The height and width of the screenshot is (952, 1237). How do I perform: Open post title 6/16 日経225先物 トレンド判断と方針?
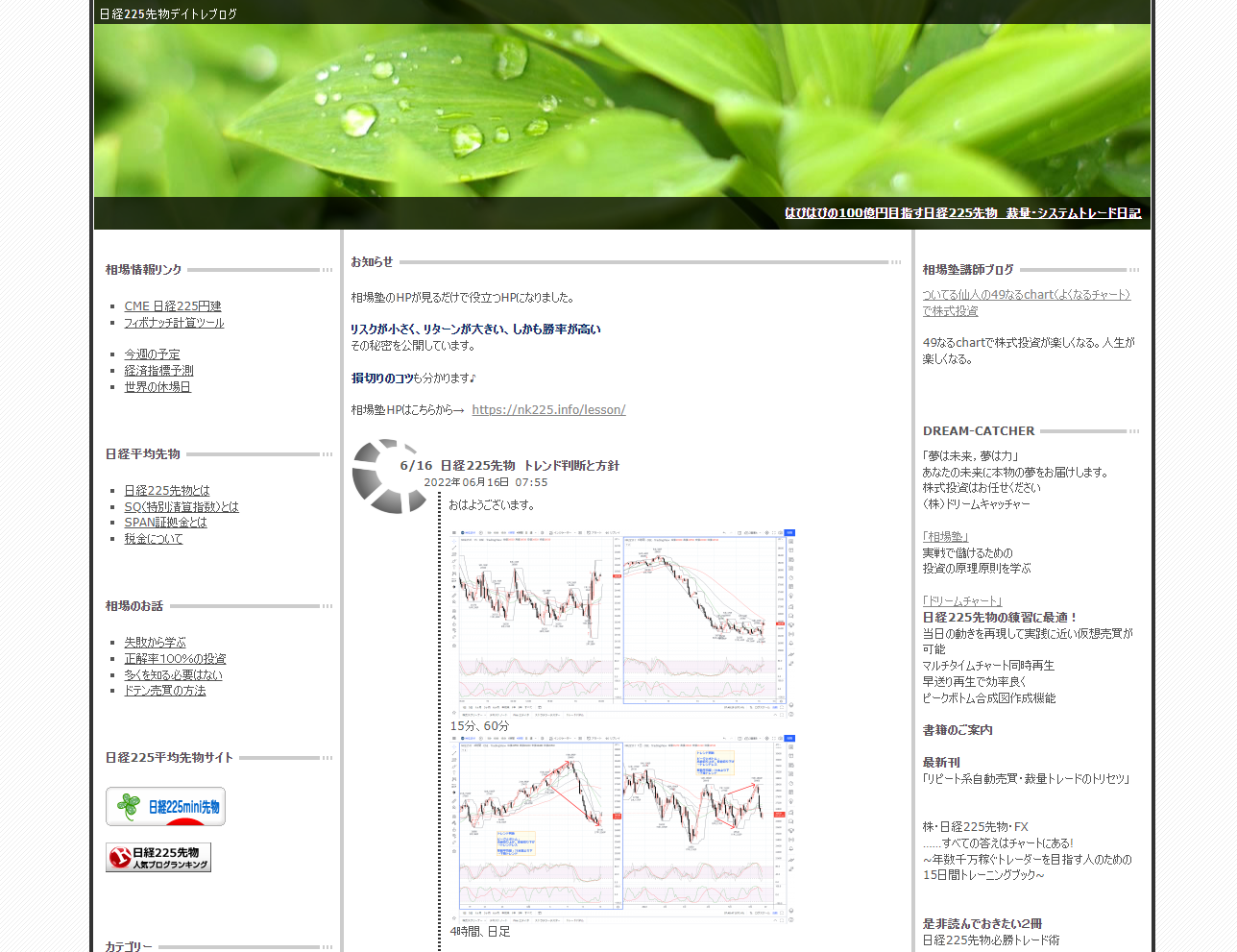pos(509,466)
